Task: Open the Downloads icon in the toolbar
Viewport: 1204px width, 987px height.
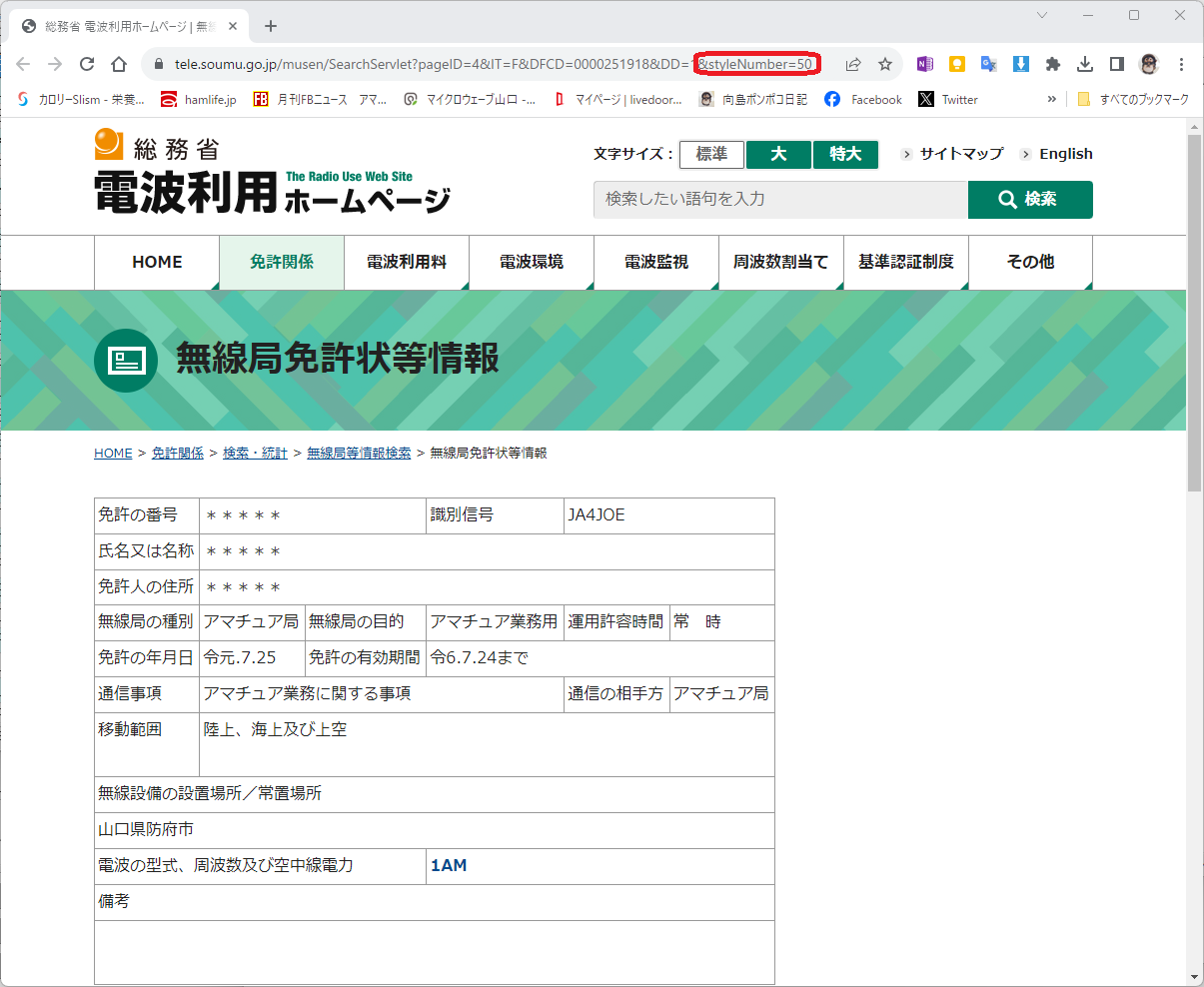Action: click(1084, 63)
